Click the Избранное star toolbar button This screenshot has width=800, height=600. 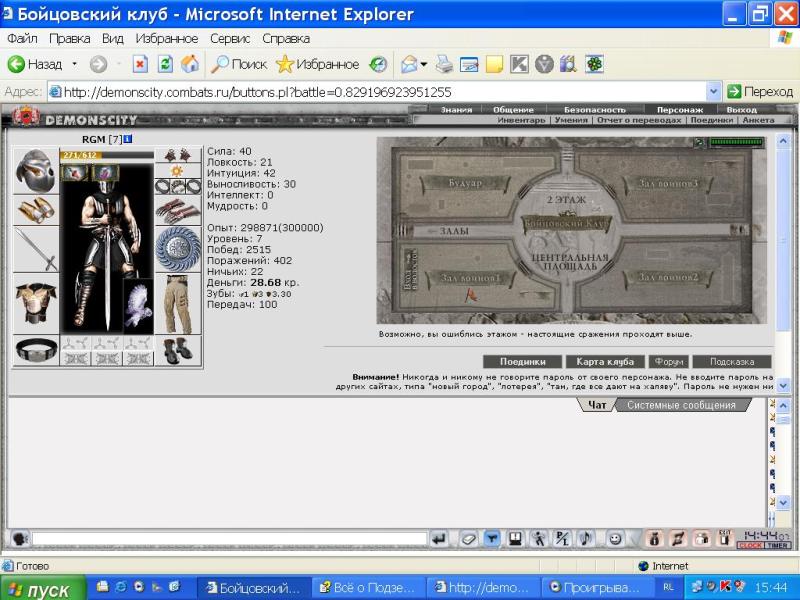[317, 64]
